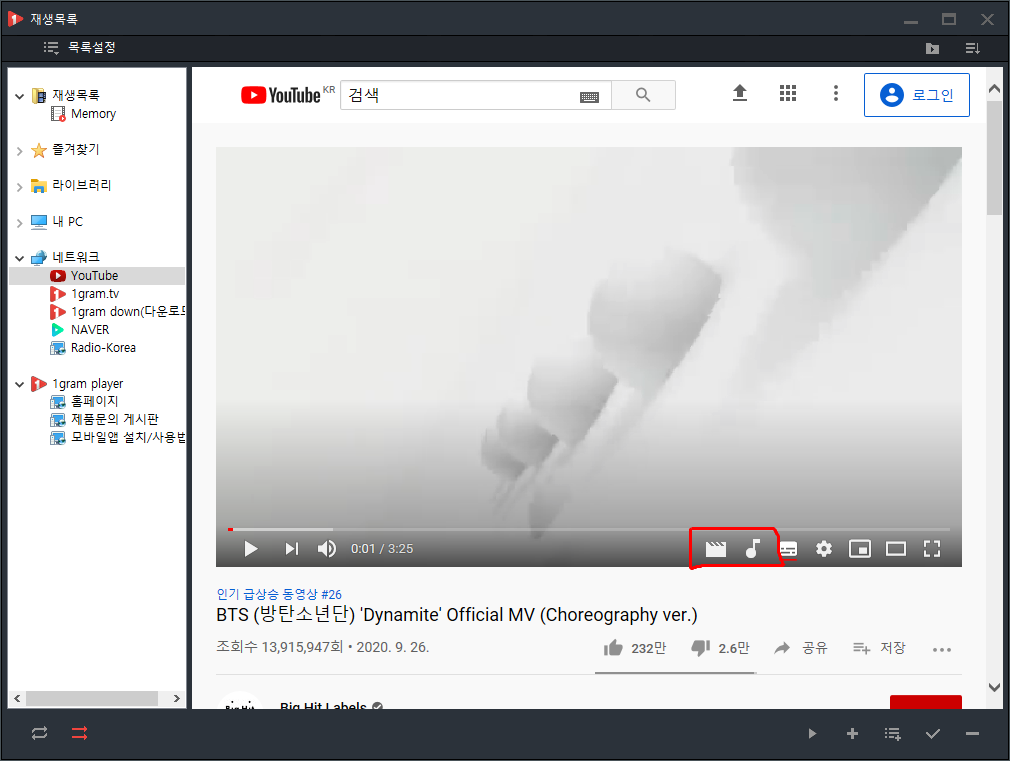Screen dimensions: 1010x761
Task: Click the sort list icon in top toolbar
Action: [x=972, y=48]
